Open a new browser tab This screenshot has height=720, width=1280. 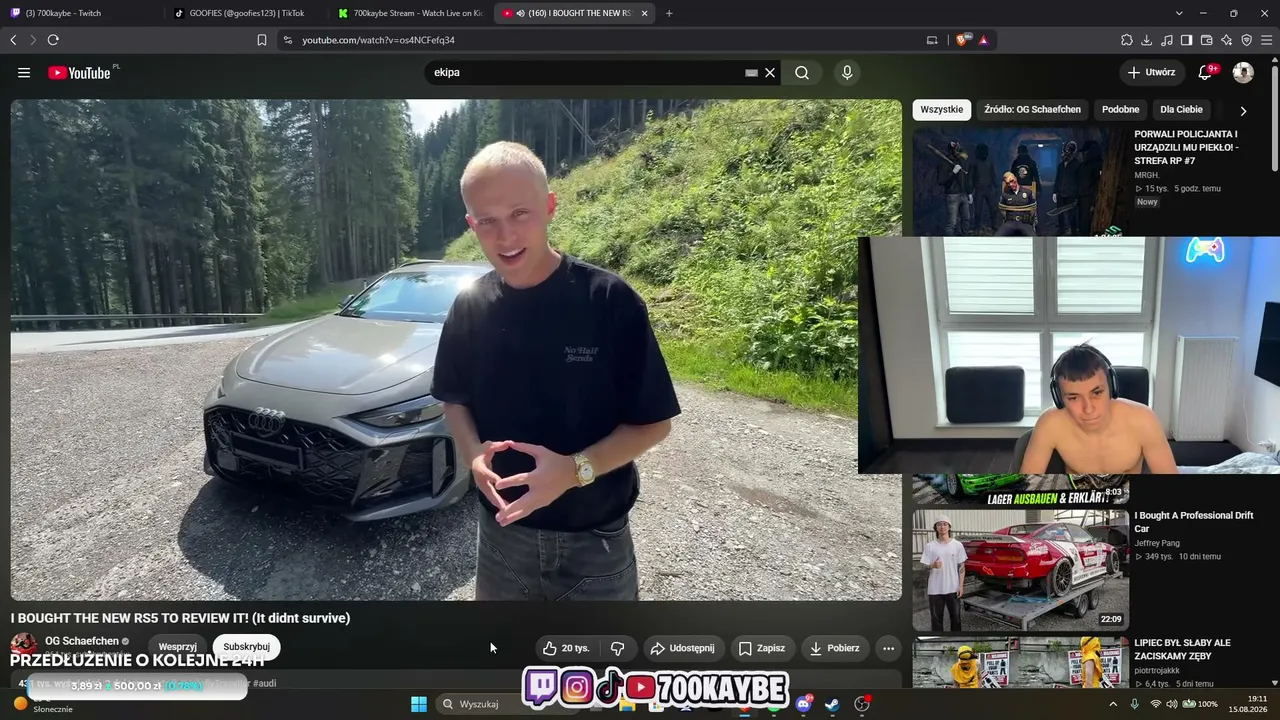(669, 13)
